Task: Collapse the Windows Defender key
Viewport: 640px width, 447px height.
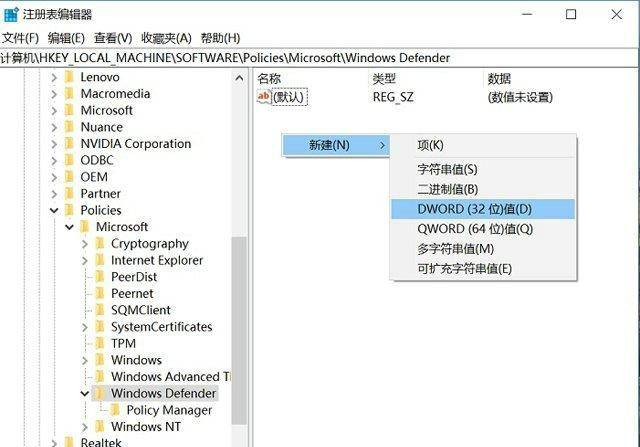Action: coord(84,394)
